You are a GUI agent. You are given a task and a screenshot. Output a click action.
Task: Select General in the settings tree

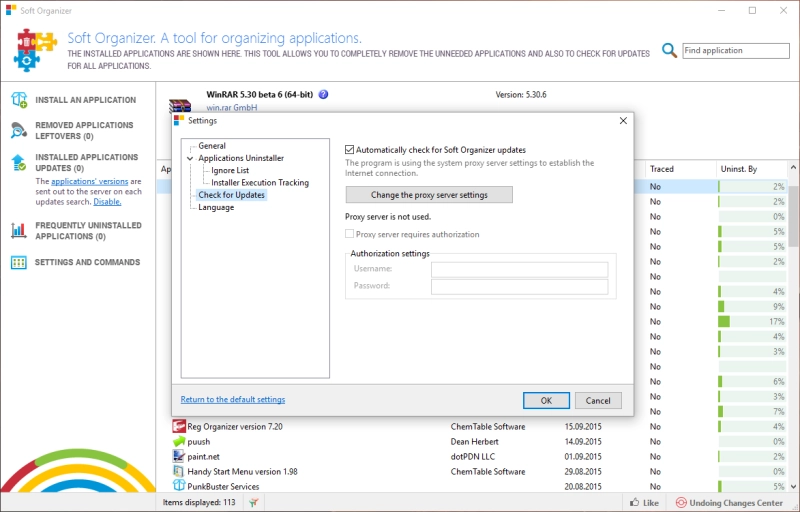point(212,146)
